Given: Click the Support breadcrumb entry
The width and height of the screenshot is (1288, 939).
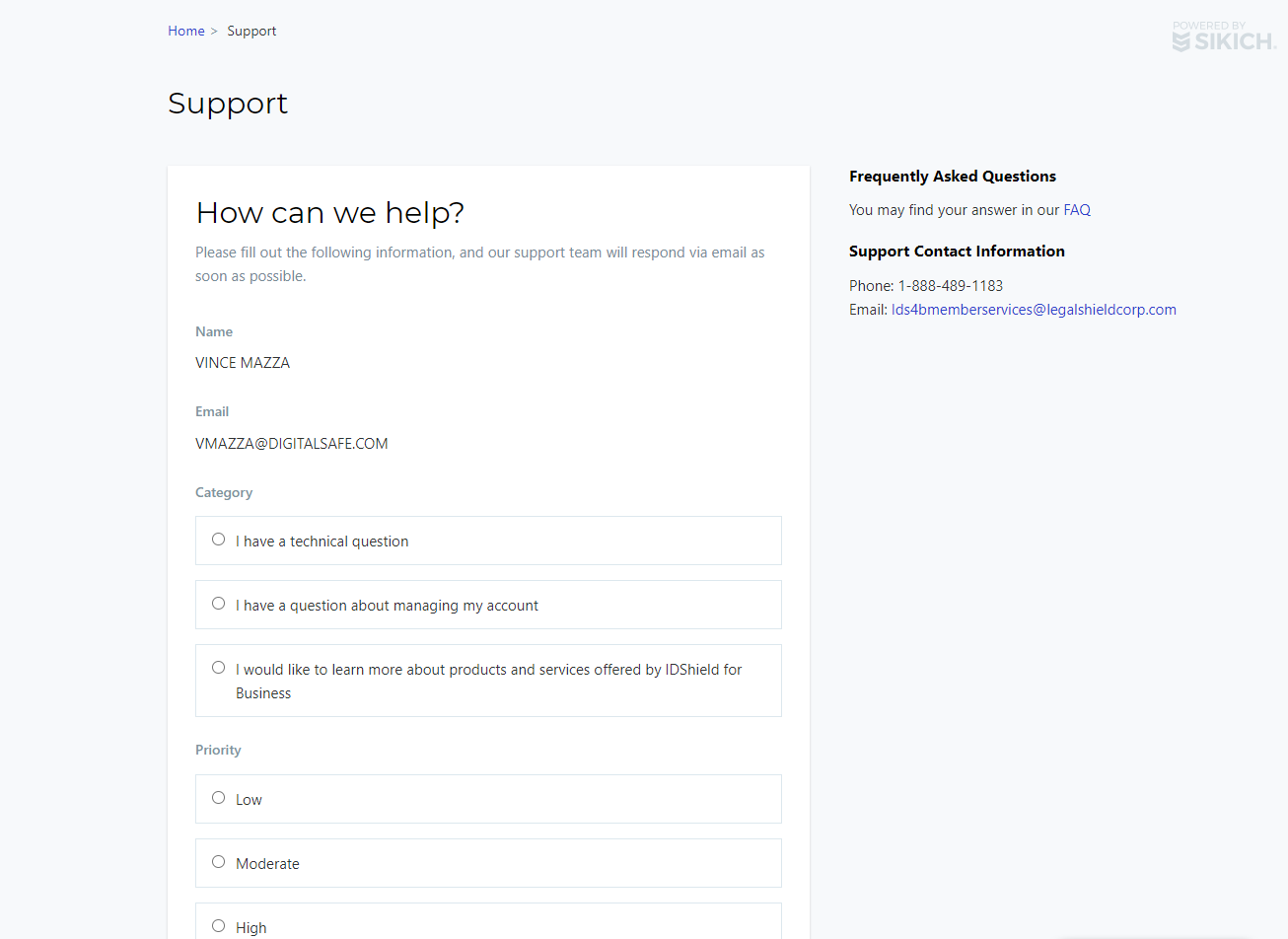Looking at the screenshot, I should tap(251, 31).
